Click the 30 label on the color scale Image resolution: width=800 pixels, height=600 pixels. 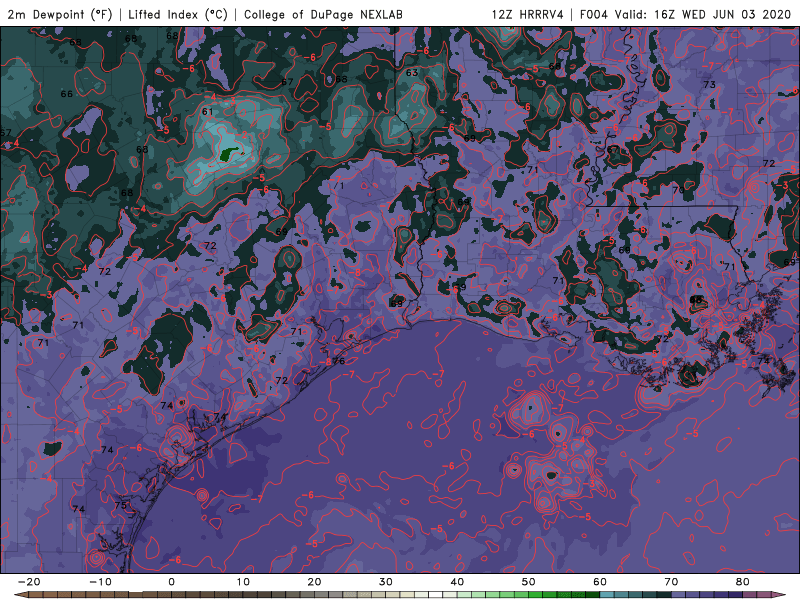coord(386,582)
